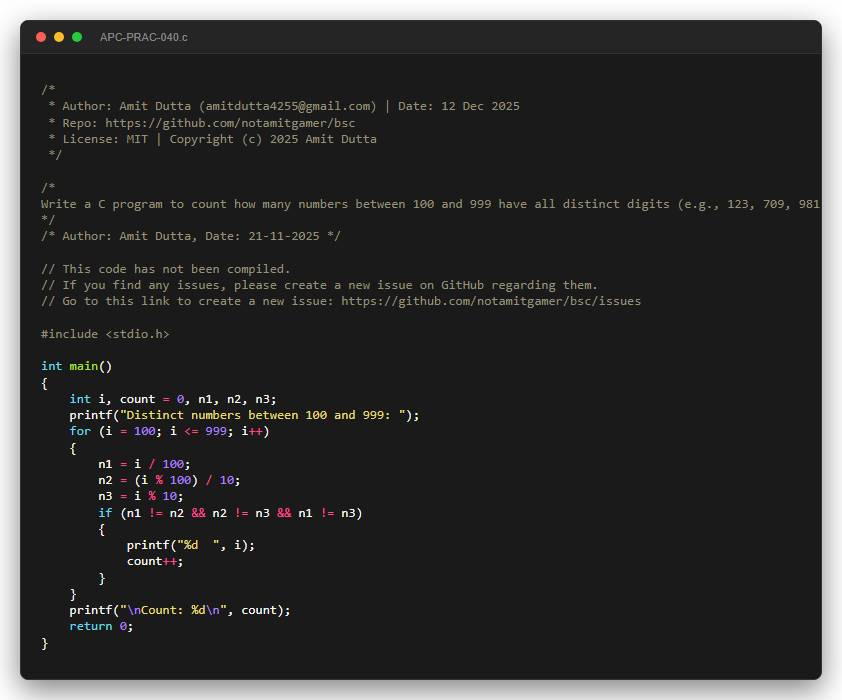The width and height of the screenshot is (842, 700).
Task: Click the APC-PRAC-040.c file title
Action: 143,37
